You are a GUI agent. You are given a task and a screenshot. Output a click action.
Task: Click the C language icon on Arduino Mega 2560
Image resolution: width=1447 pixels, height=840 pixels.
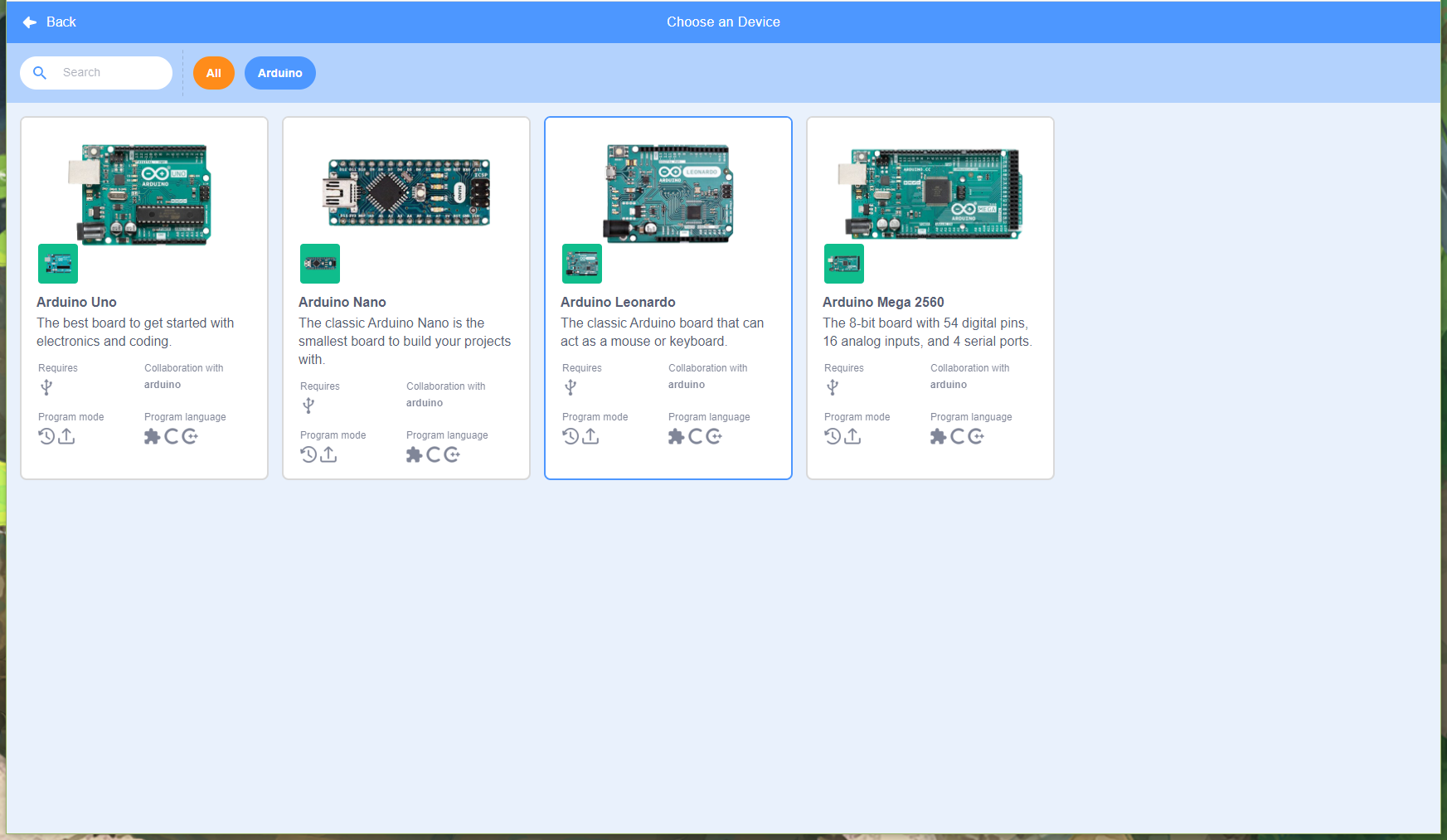point(958,436)
